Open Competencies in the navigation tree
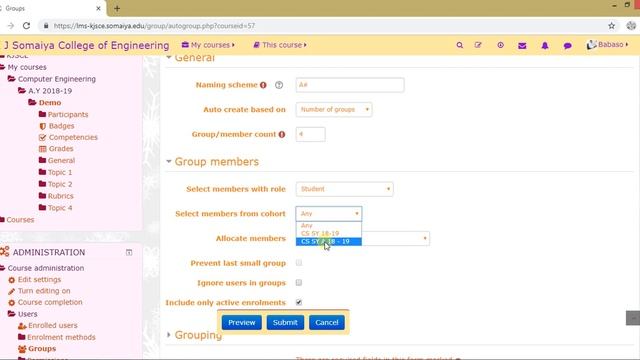The image size is (640, 360). click(x=73, y=137)
